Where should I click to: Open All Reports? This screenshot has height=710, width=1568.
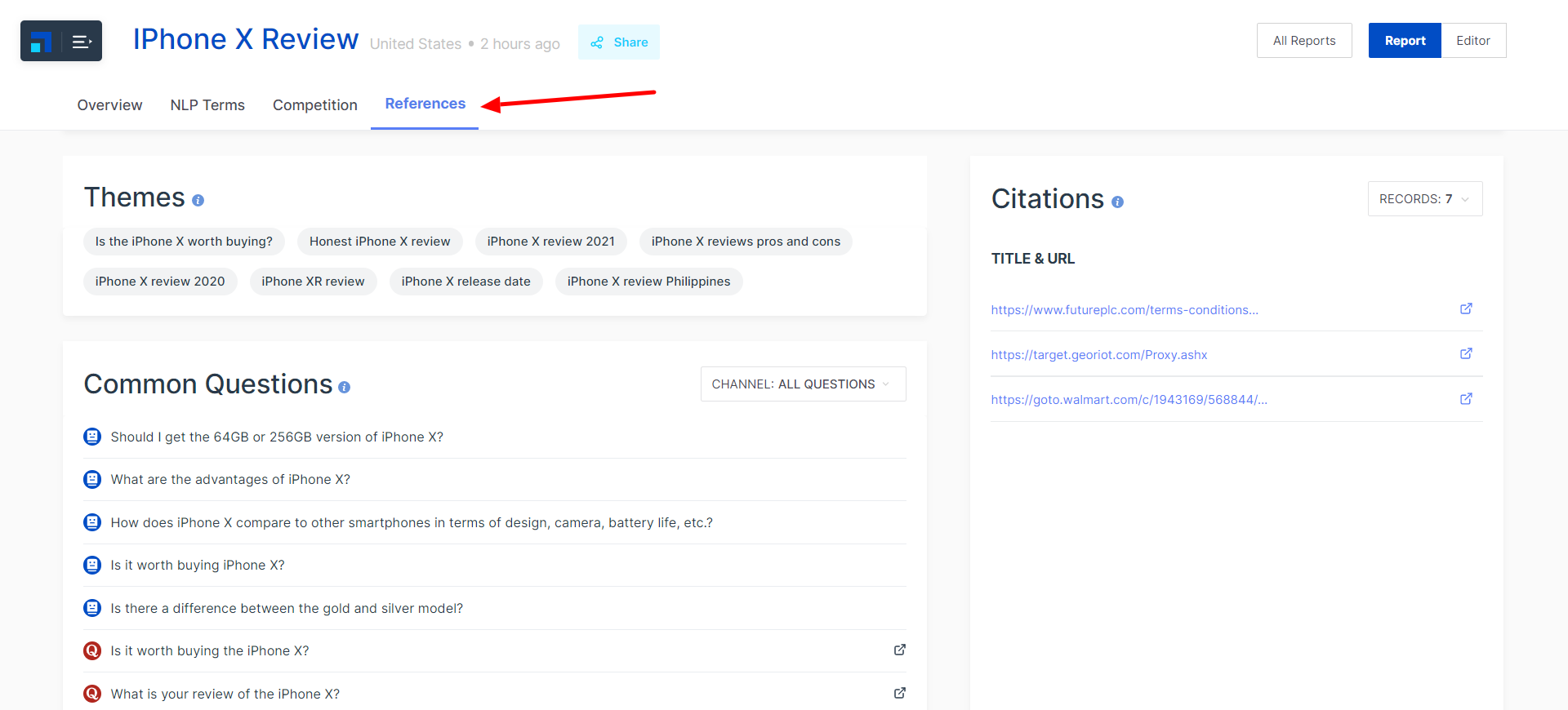click(x=1304, y=41)
